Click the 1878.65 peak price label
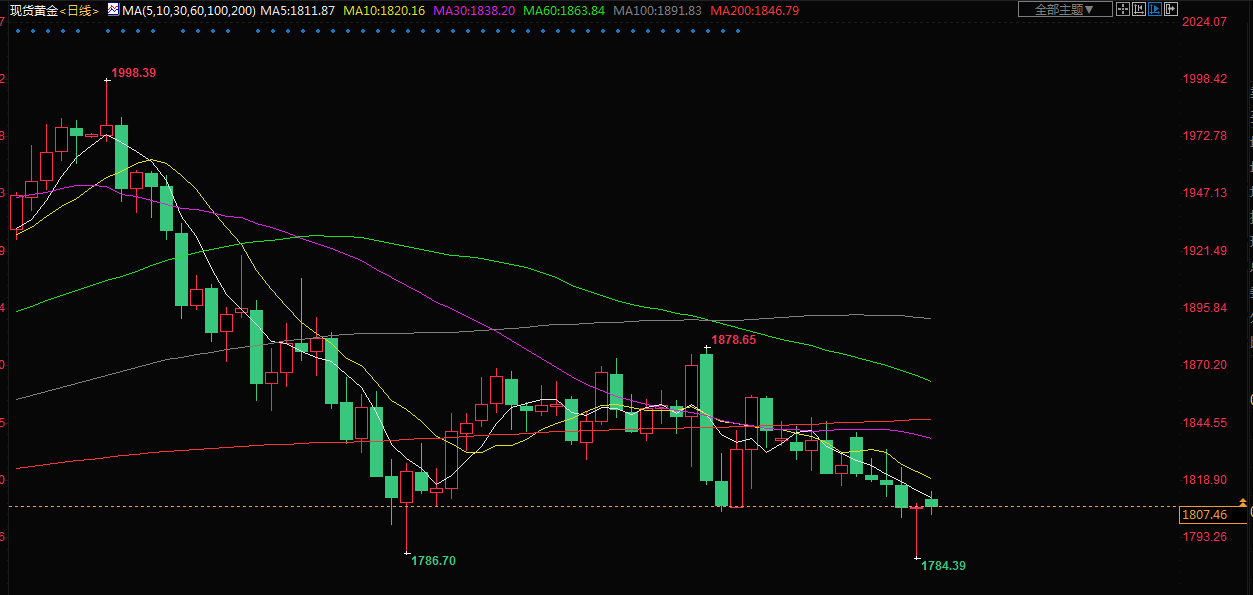The height and width of the screenshot is (595, 1253). (x=733, y=340)
